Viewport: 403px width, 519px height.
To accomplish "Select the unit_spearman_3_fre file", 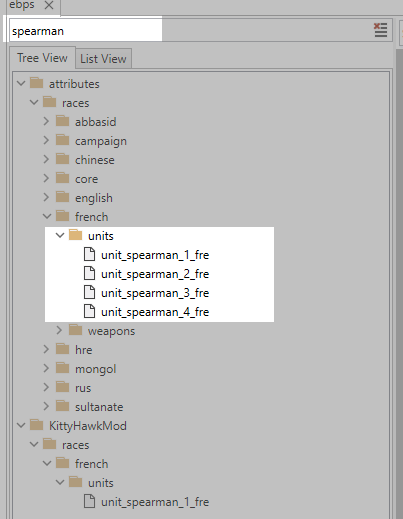I will click(x=155, y=293).
